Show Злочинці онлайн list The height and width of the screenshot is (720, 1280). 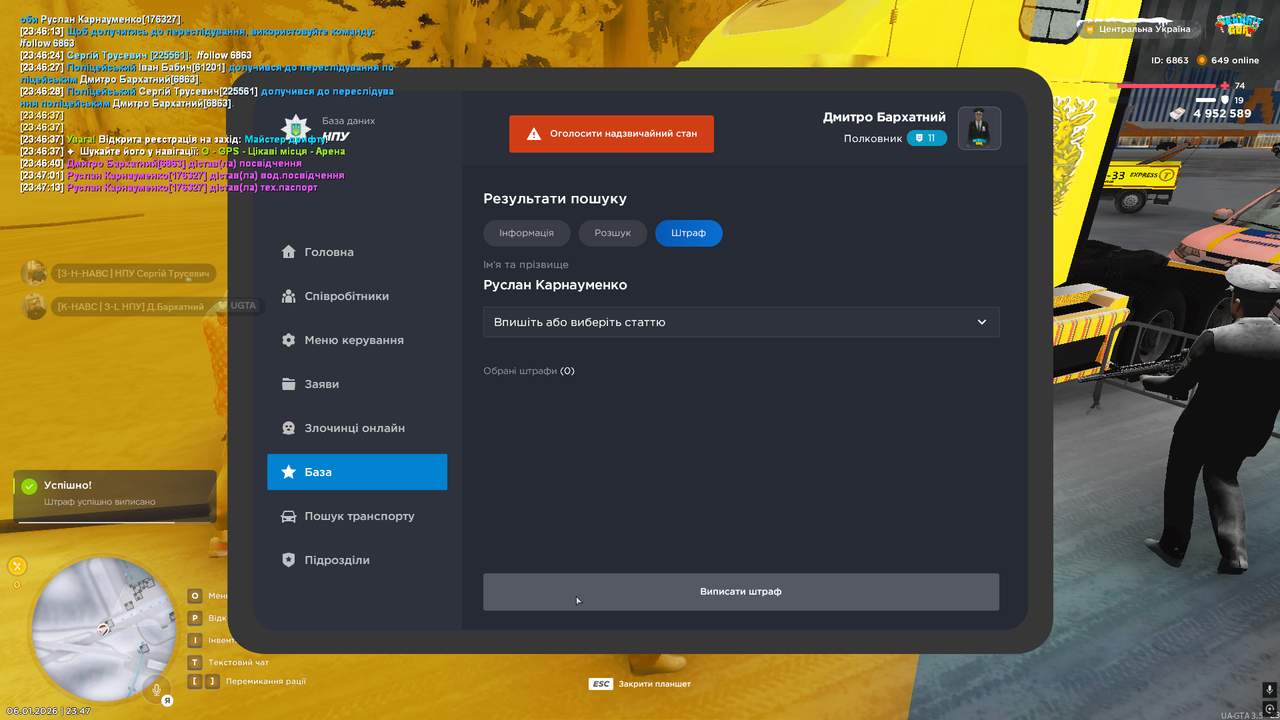(357, 428)
